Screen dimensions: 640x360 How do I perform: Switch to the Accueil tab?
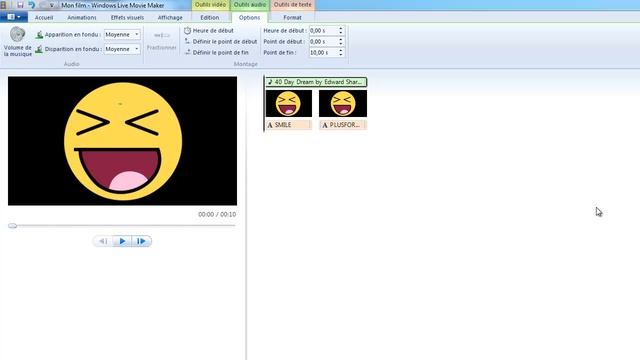[44, 18]
